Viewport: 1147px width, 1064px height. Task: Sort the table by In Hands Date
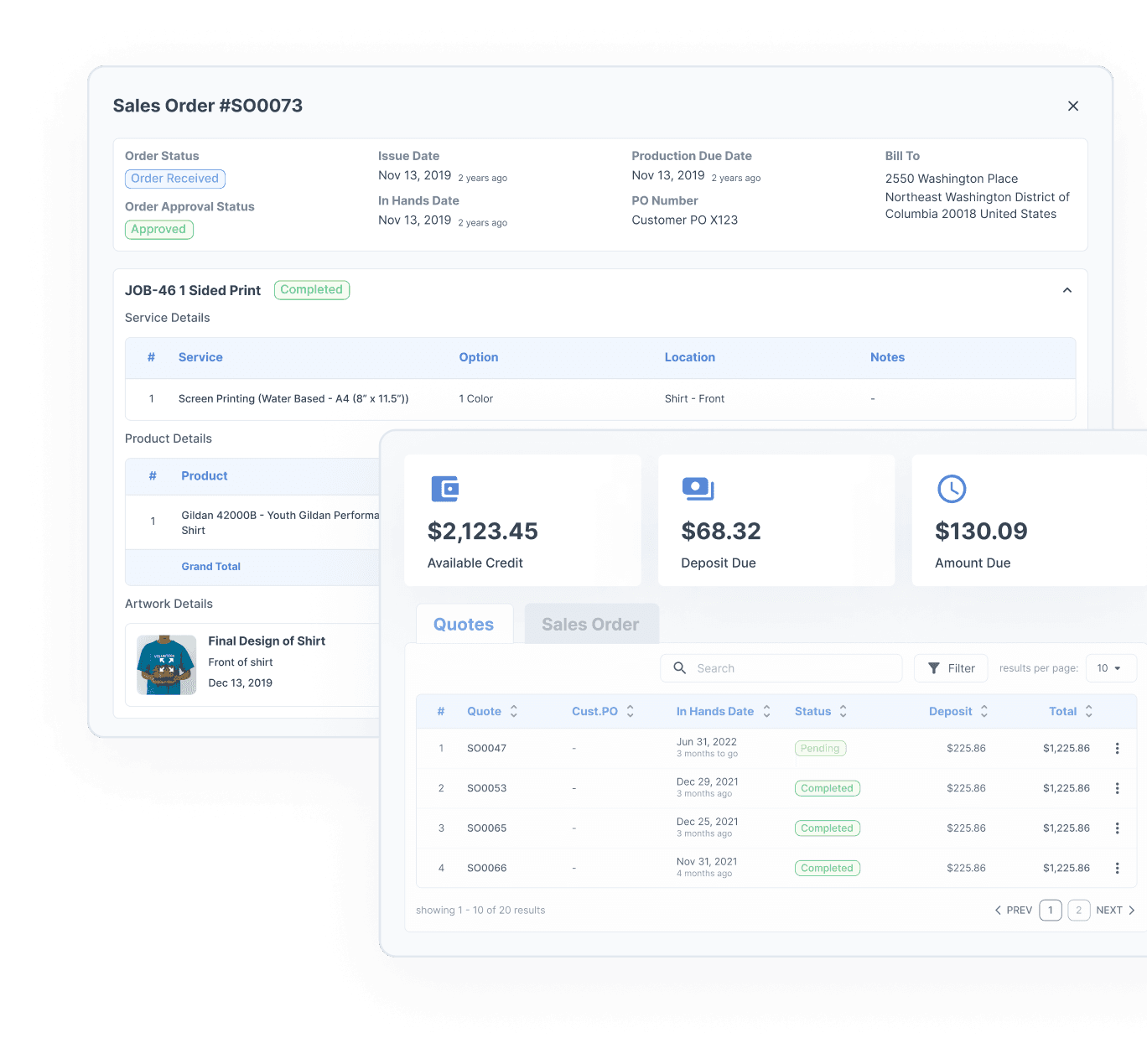766,711
